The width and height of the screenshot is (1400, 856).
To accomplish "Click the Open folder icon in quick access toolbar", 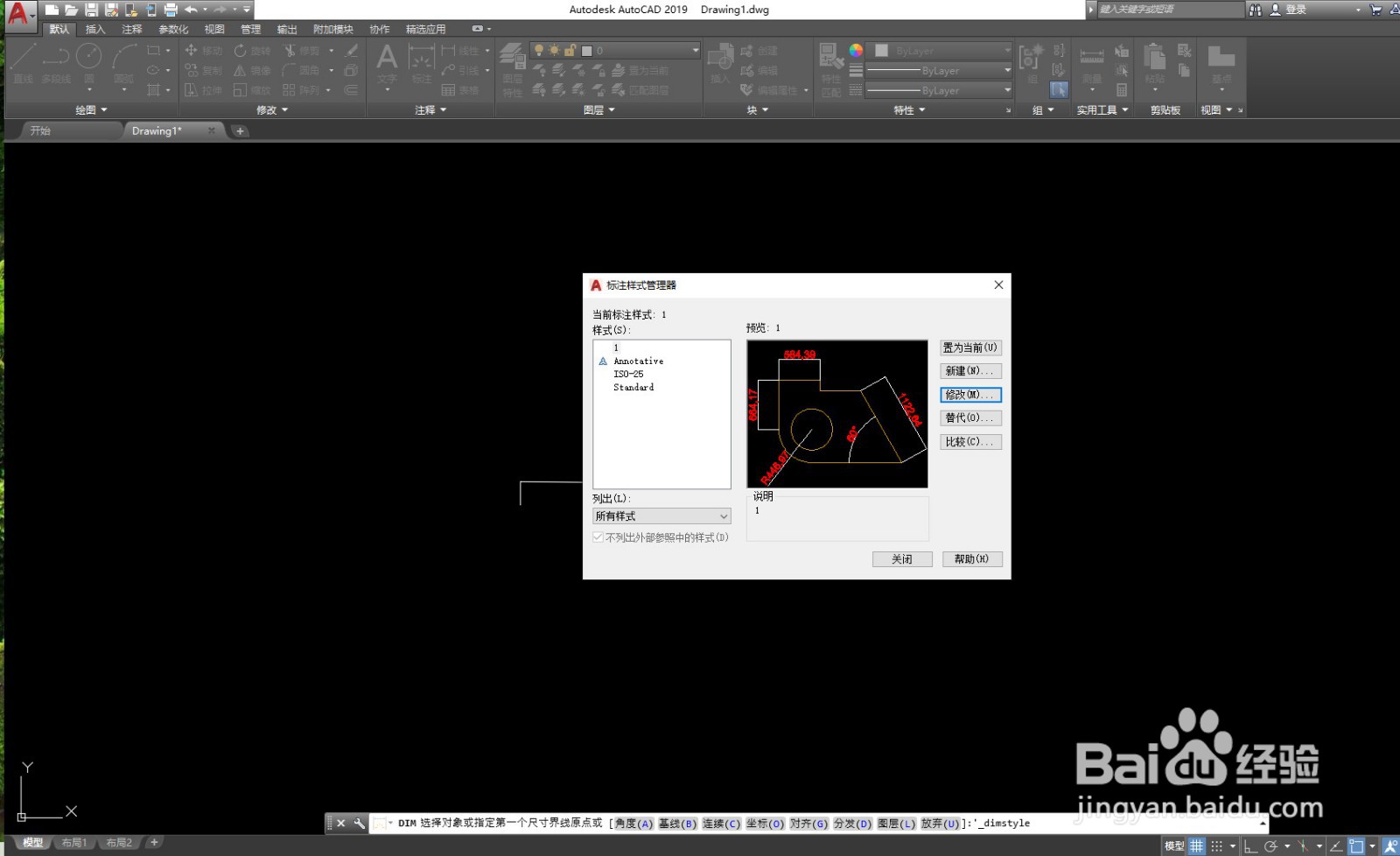I will (71, 10).
